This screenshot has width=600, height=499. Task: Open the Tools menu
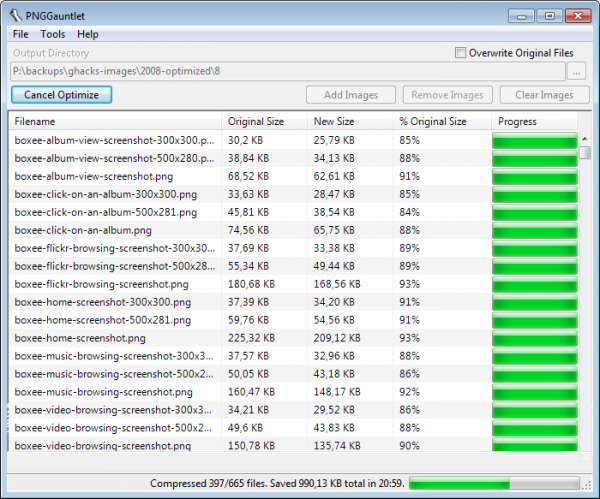click(53, 34)
